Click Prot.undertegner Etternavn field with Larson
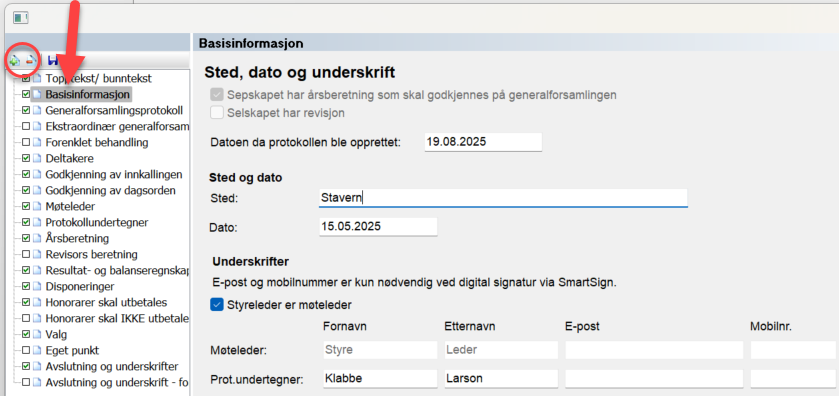The image size is (839, 396). pos(501,379)
